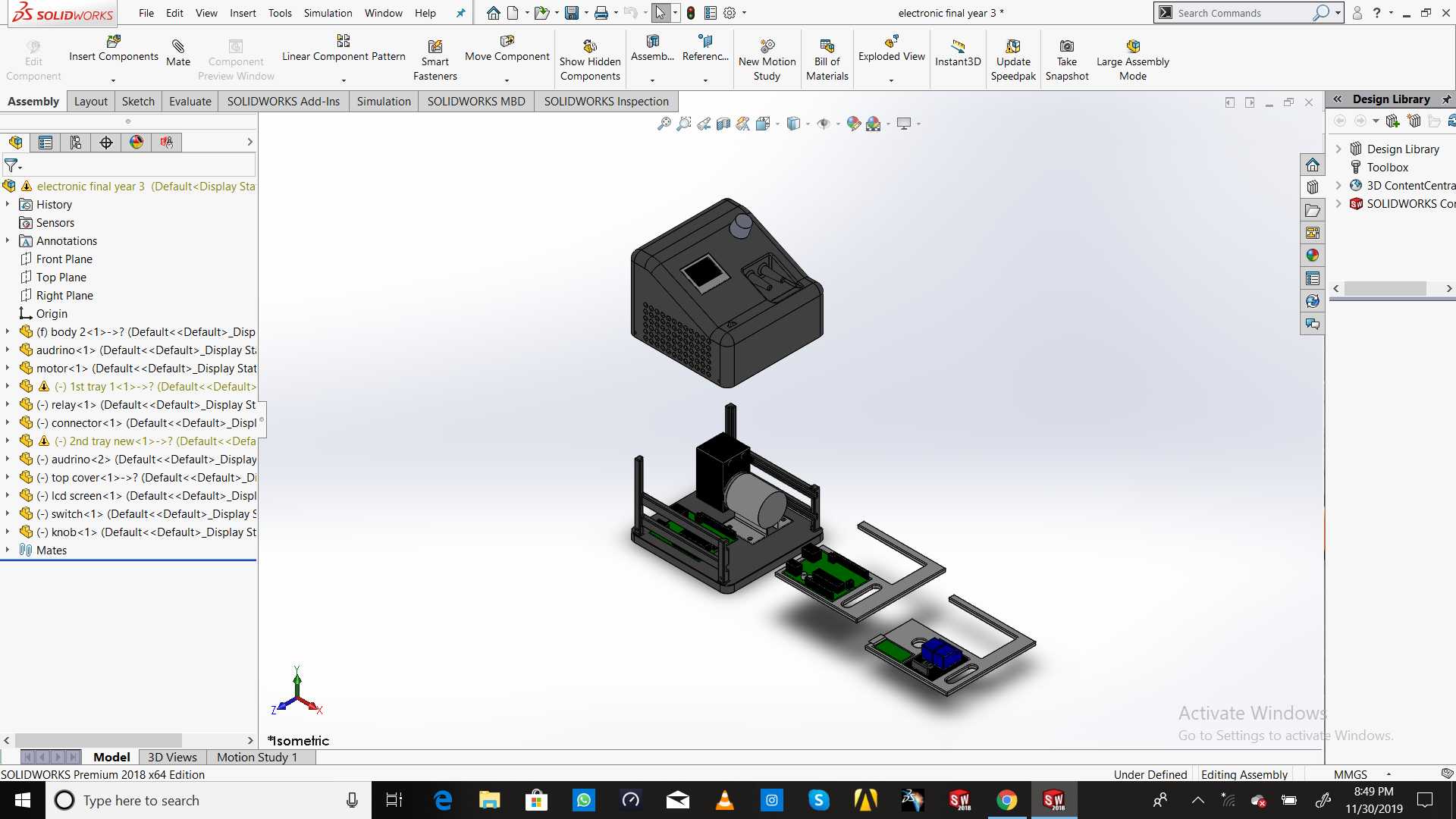The height and width of the screenshot is (819, 1456).
Task: Click Design Library horizontal scrollbar
Action: pos(1385,288)
